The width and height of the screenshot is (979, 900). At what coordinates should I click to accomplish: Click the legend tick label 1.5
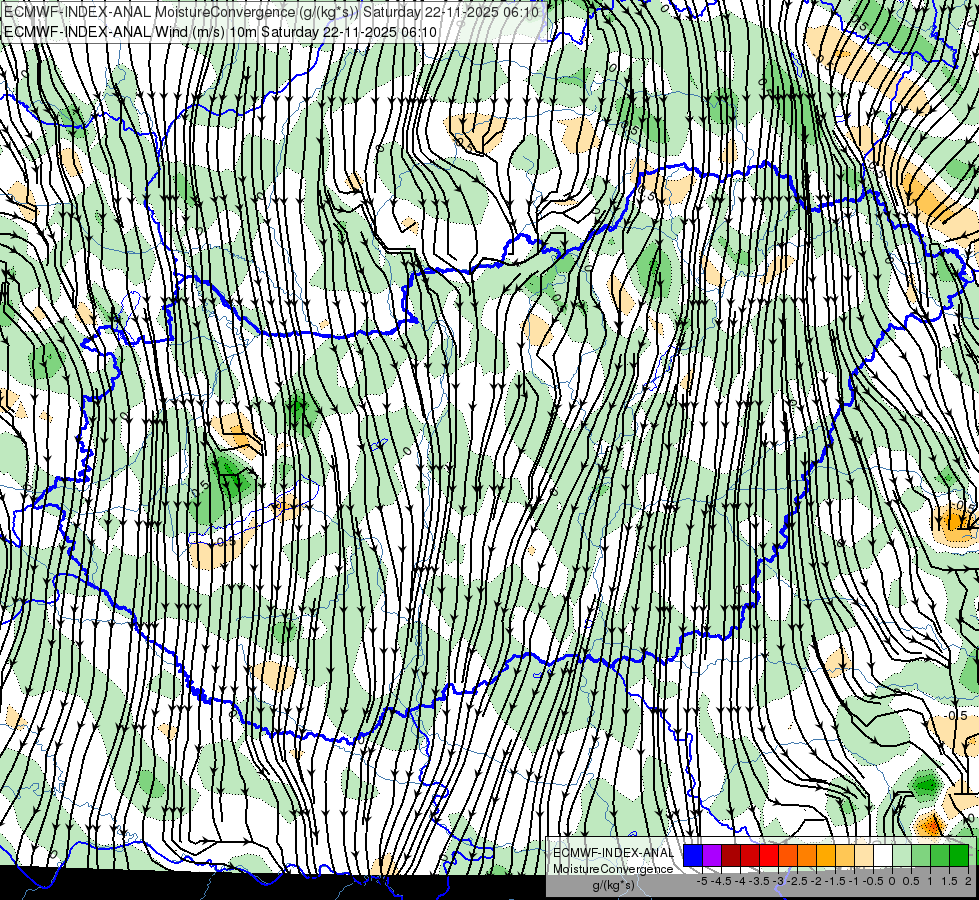(950, 881)
